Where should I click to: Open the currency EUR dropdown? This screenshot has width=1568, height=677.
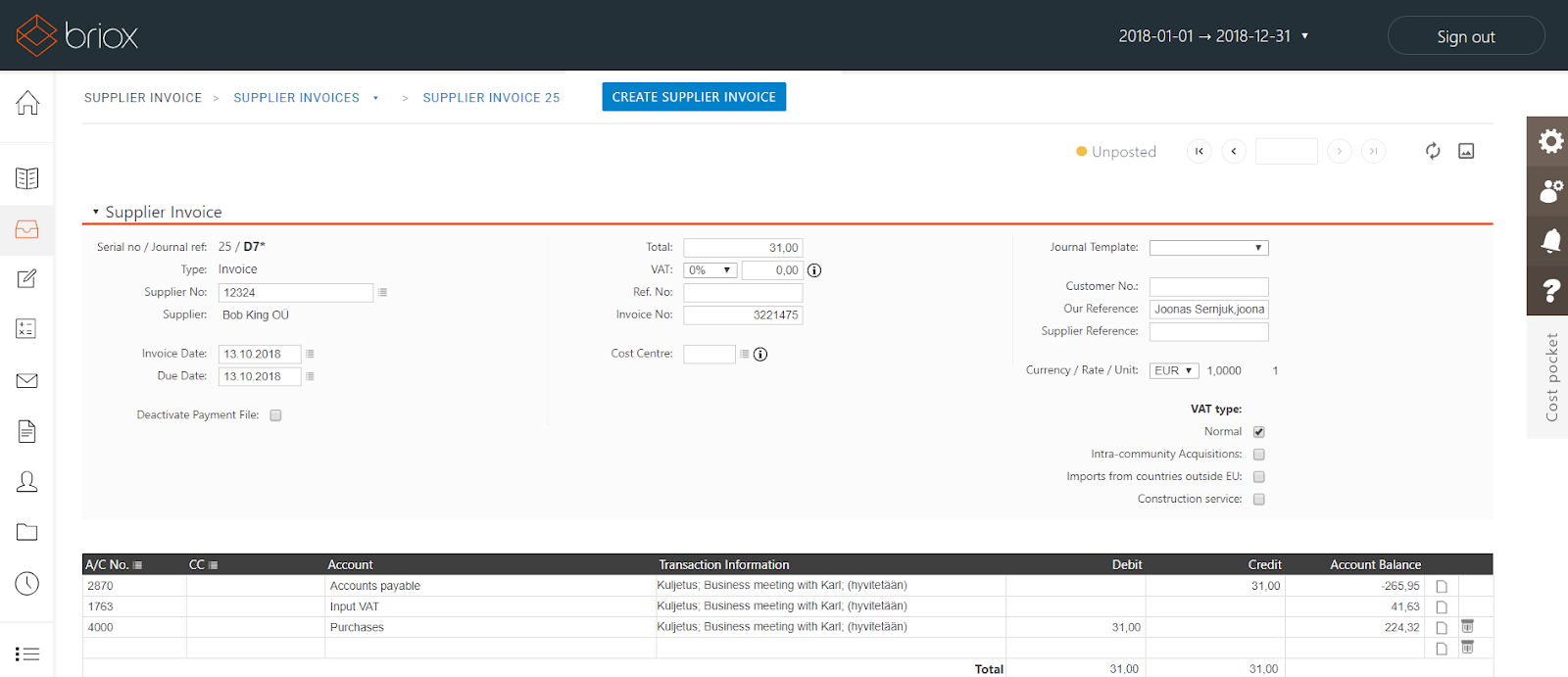tap(1174, 370)
